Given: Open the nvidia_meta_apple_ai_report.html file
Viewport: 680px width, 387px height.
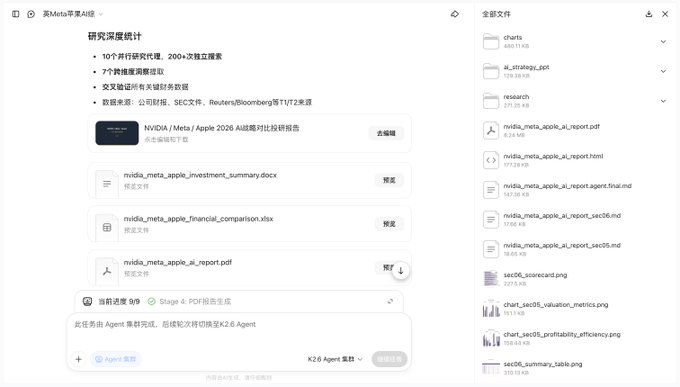Looking at the screenshot, I should pyautogui.click(x=553, y=160).
